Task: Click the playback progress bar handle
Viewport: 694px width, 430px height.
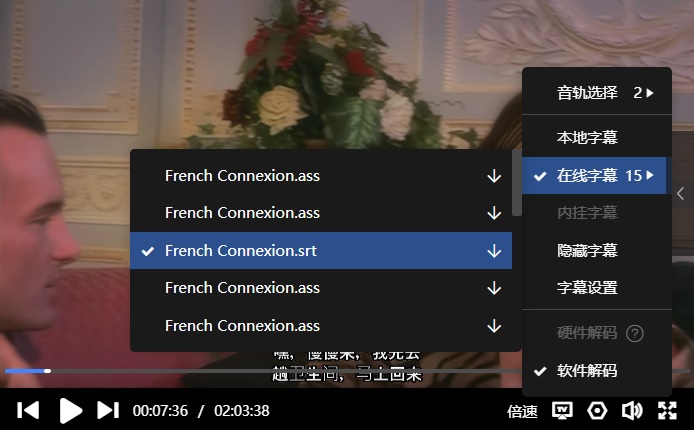Action: [47, 371]
